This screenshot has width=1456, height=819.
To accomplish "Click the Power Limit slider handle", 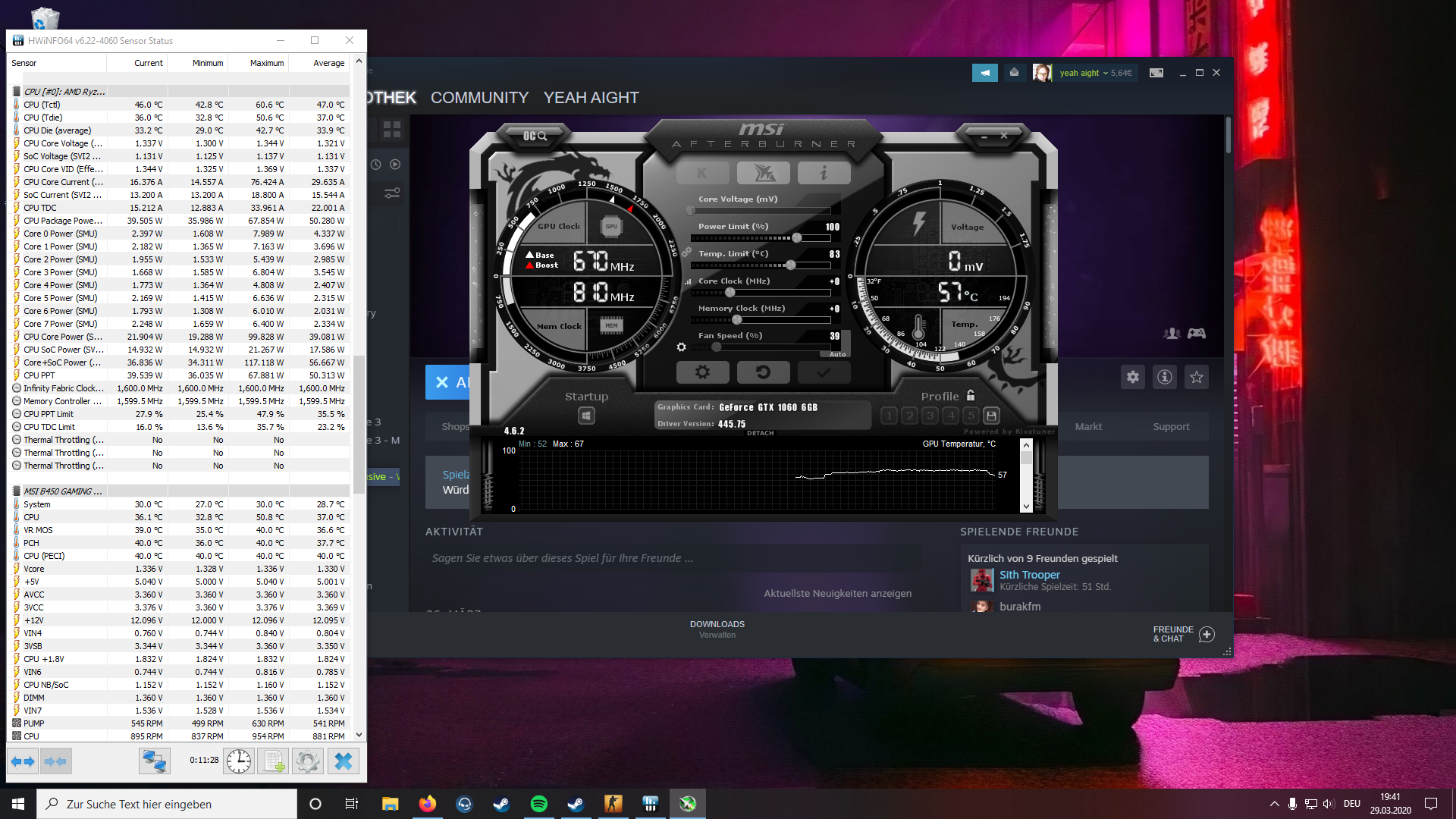I will pos(797,238).
